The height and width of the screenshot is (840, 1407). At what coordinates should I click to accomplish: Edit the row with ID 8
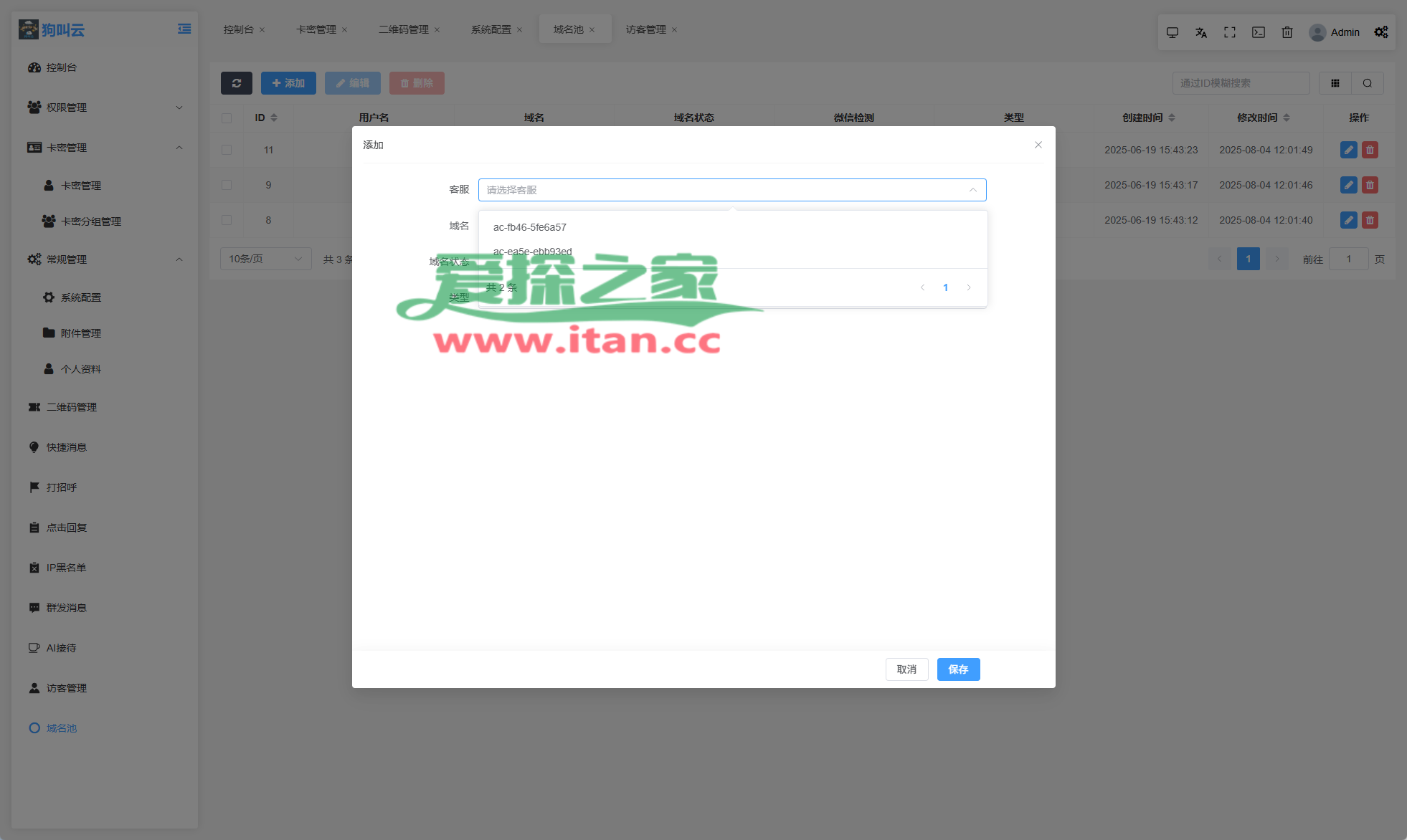coord(1349,220)
